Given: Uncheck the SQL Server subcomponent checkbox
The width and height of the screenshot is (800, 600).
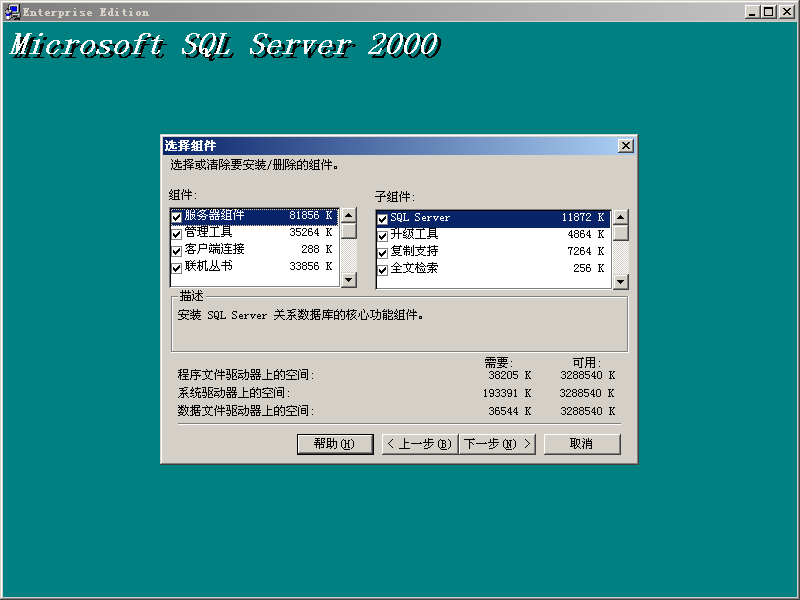Looking at the screenshot, I should pyautogui.click(x=383, y=219).
